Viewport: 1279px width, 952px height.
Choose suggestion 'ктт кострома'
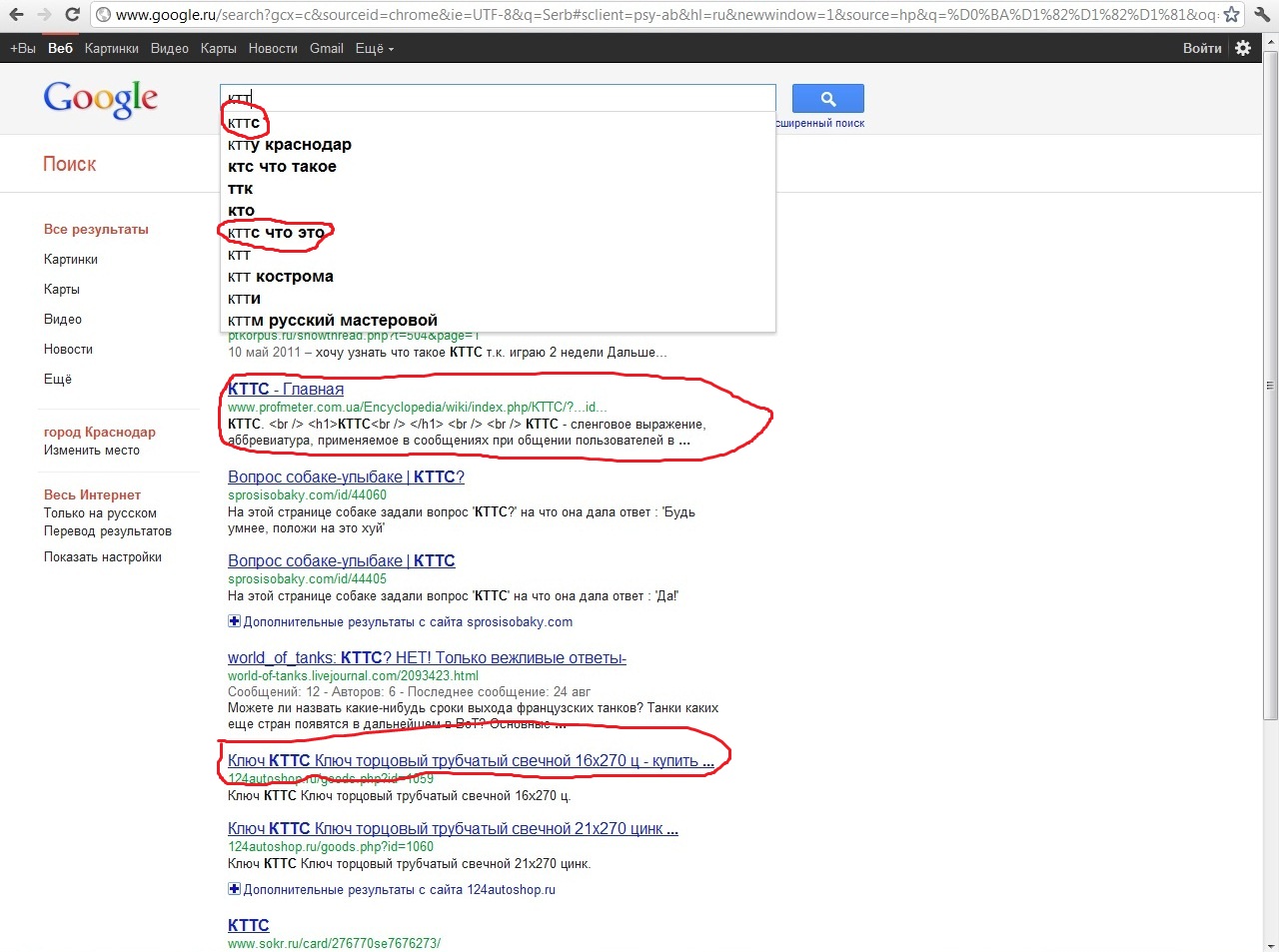point(498,277)
